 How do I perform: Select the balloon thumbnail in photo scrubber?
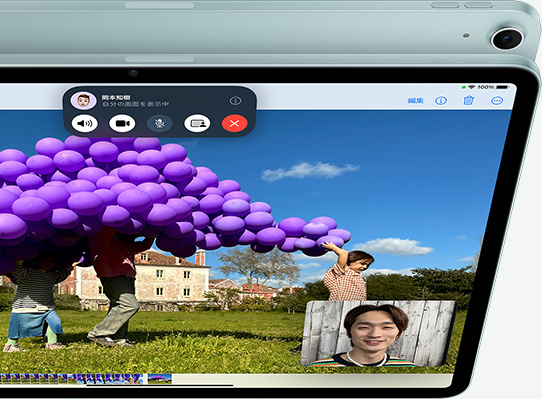coord(160,379)
